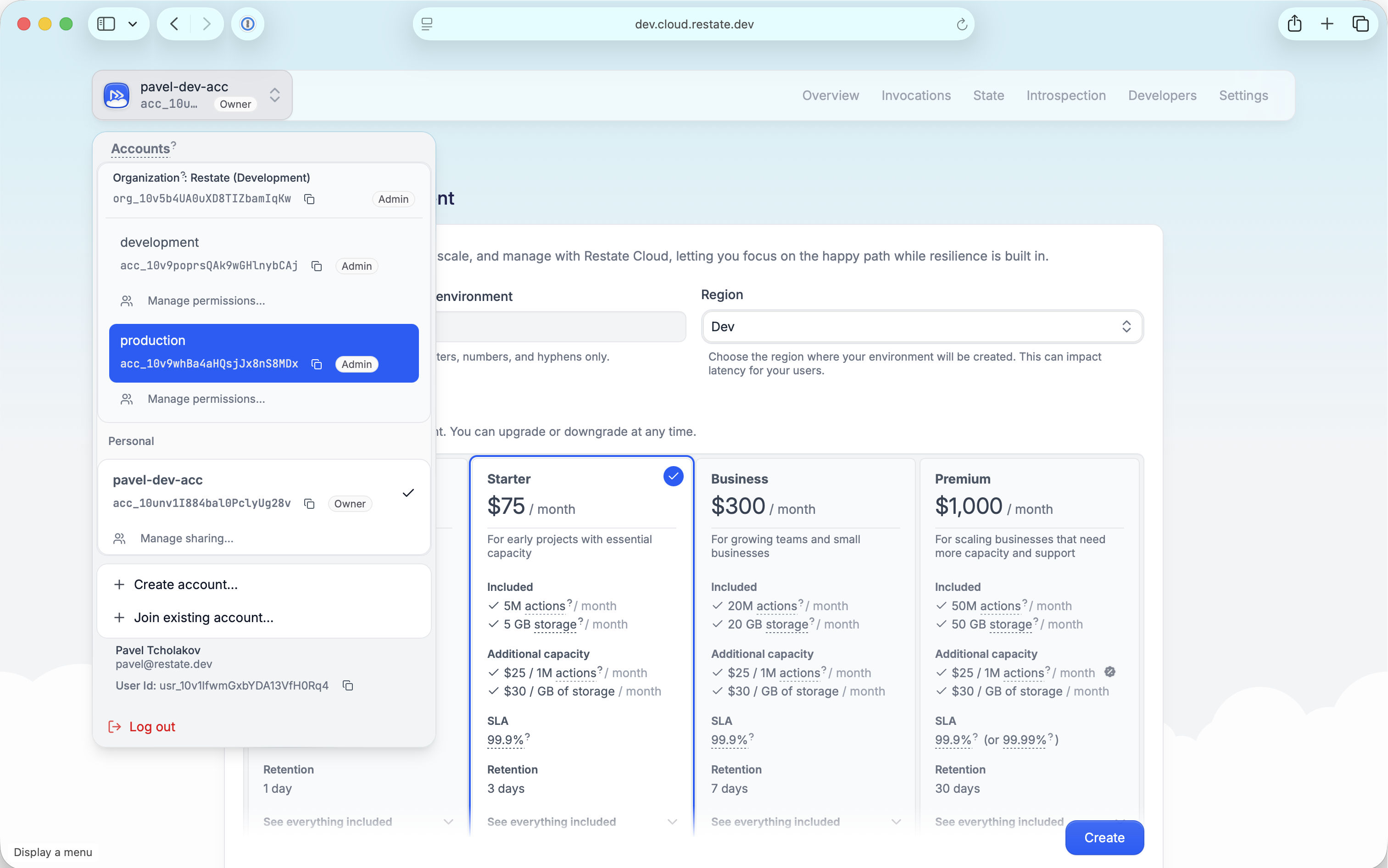Viewport: 1388px width, 868px height.
Task: Expand the account switcher chevron
Action: point(275,95)
